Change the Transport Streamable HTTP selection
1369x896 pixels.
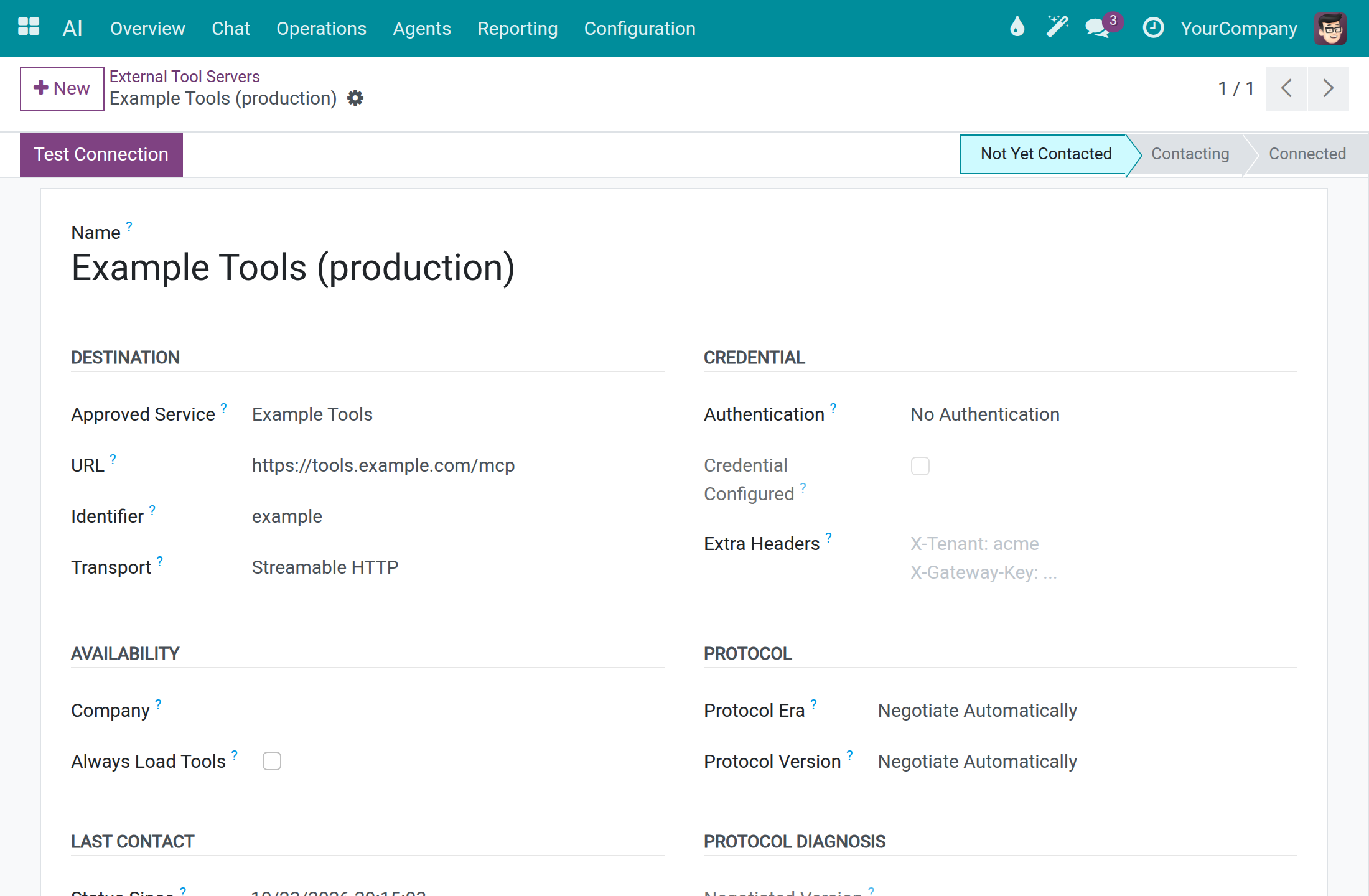(457, 567)
